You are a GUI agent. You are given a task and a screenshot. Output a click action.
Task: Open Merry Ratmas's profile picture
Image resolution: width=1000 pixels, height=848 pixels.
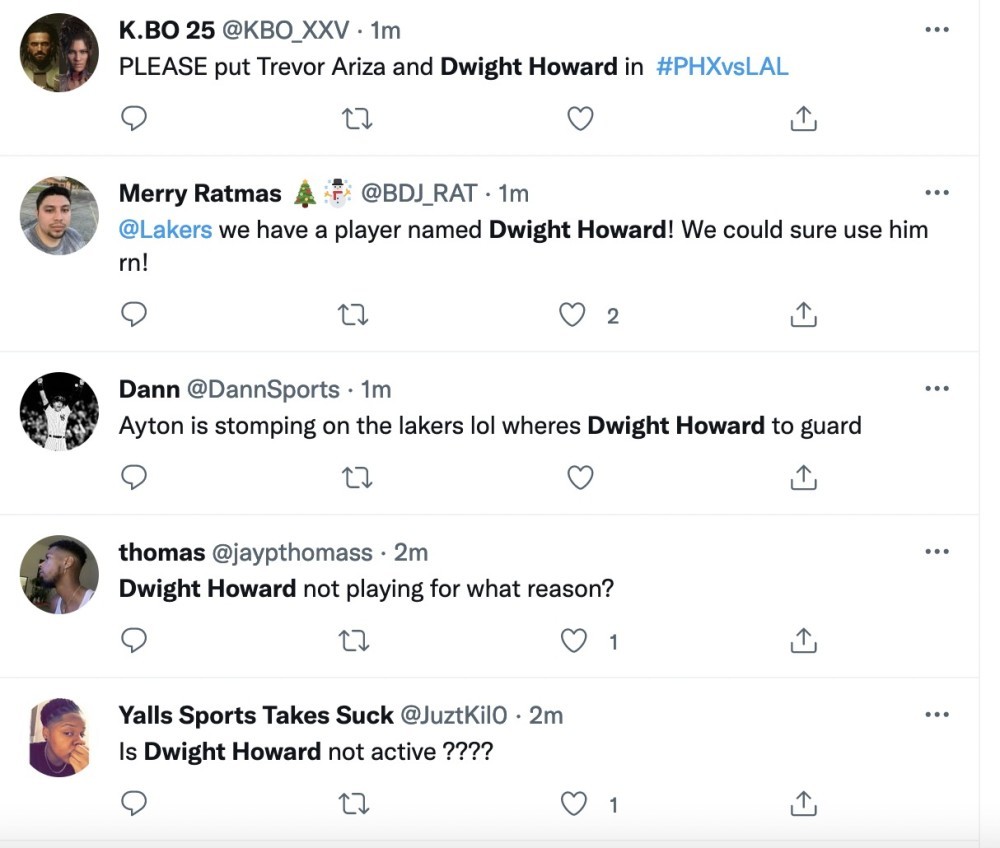click(x=59, y=216)
